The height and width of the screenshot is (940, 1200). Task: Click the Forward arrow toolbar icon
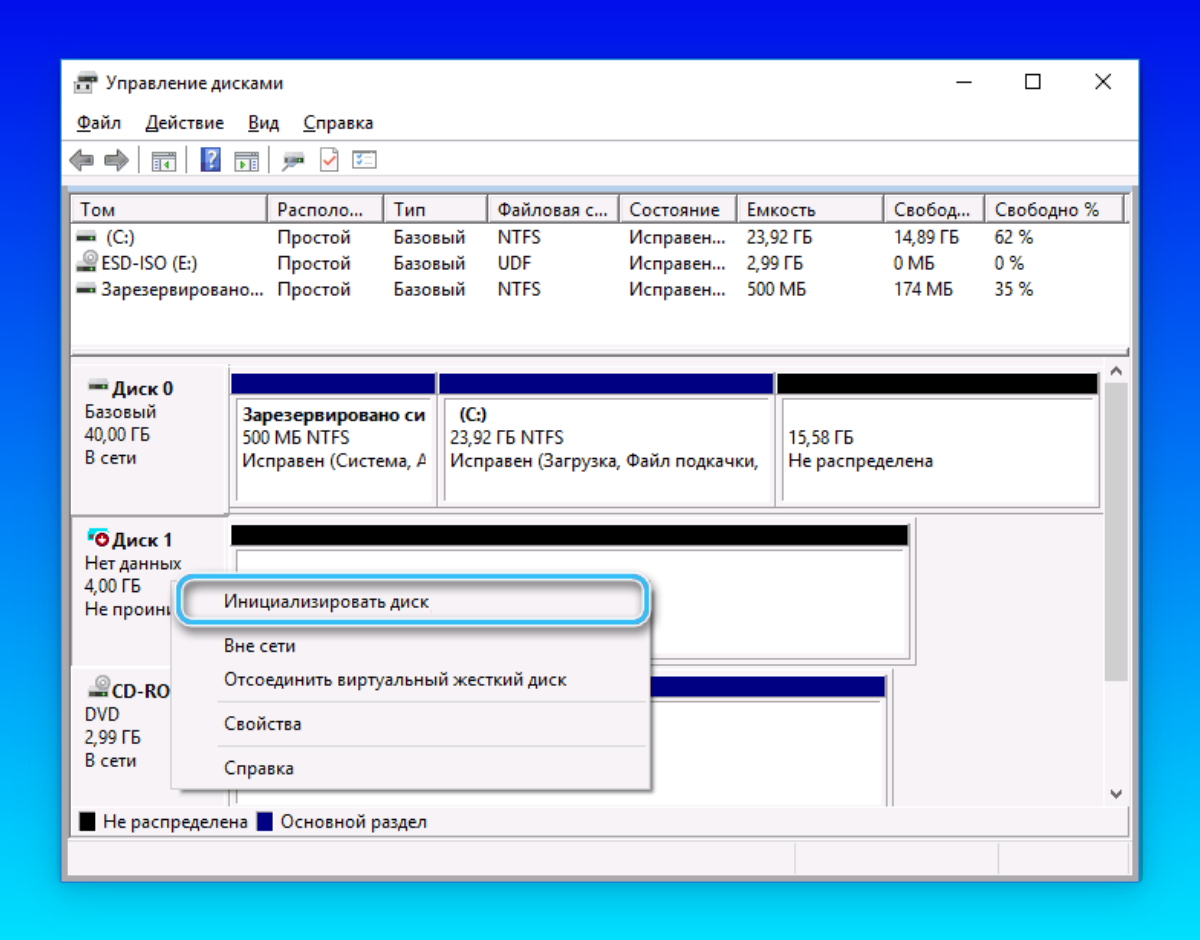tap(116, 160)
